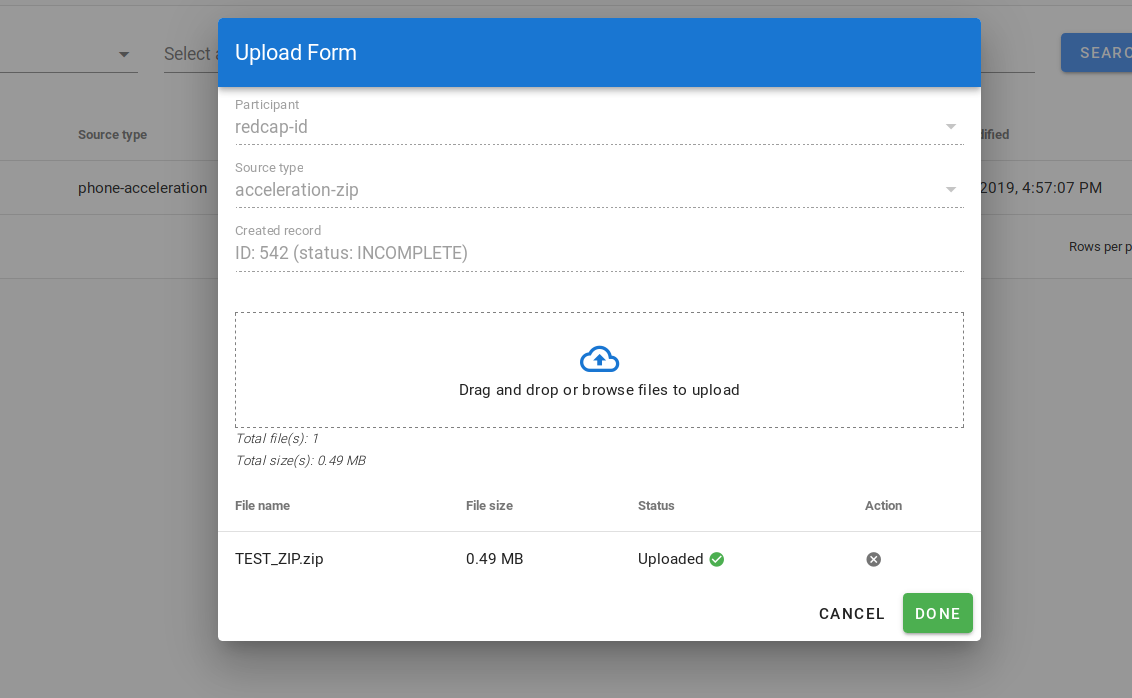The width and height of the screenshot is (1132, 698).
Task: Click the Action column header
Action: click(883, 505)
